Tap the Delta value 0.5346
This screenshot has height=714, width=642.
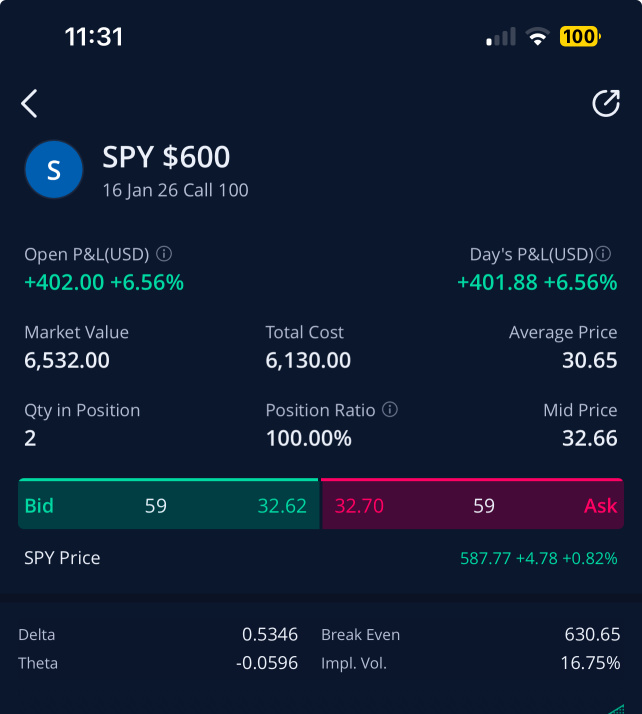(270, 634)
